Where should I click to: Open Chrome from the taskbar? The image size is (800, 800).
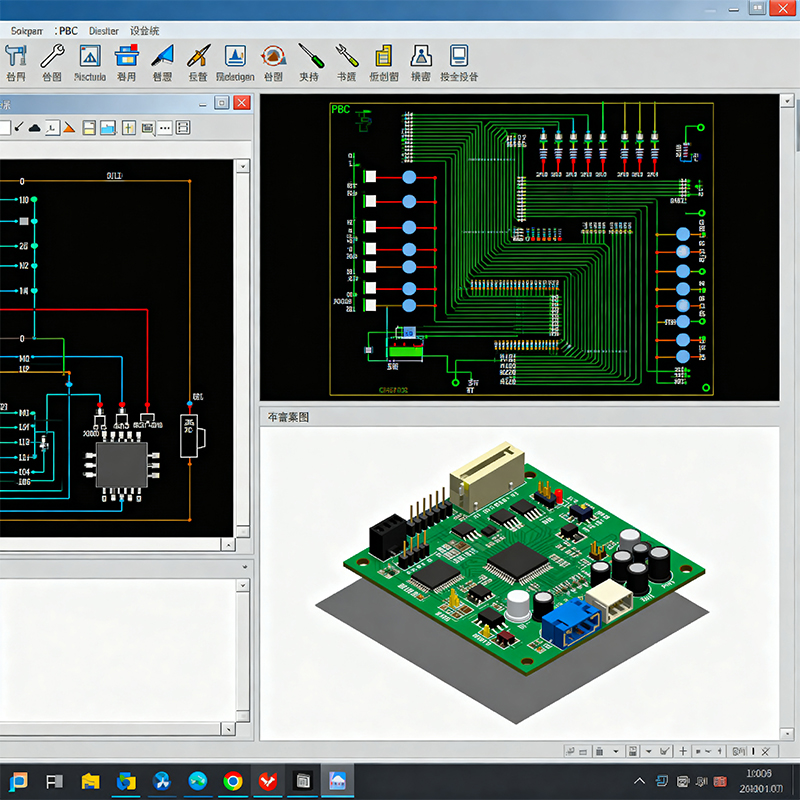232,781
